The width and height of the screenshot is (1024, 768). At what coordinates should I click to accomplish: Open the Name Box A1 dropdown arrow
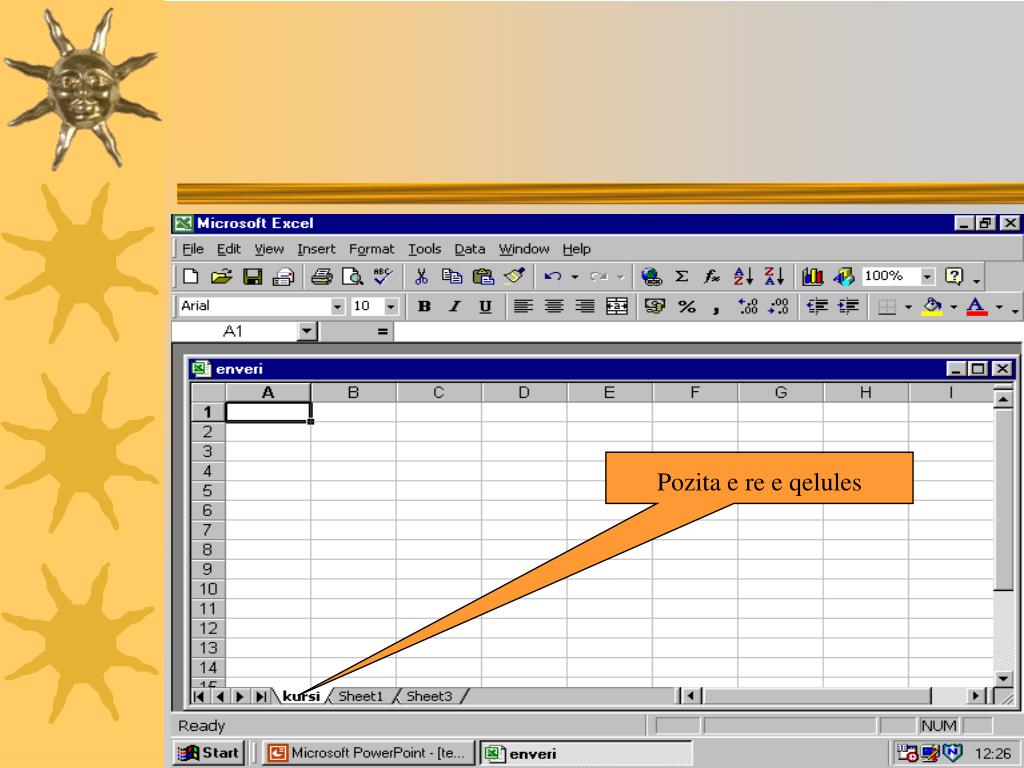306,331
